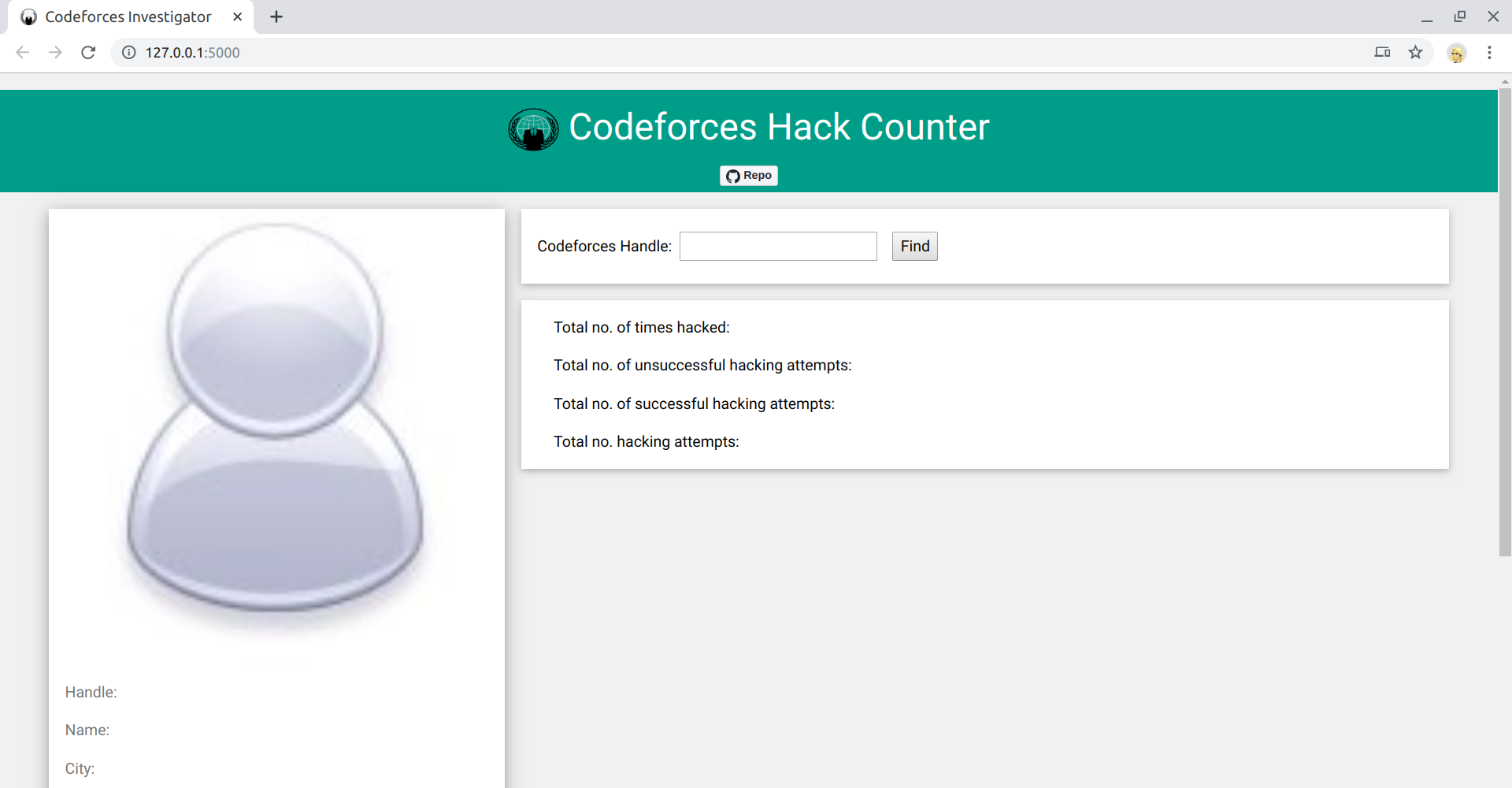Click 'Total no. hacking attempts:' text
Viewport: 1512px width, 788px height.
(646, 441)
